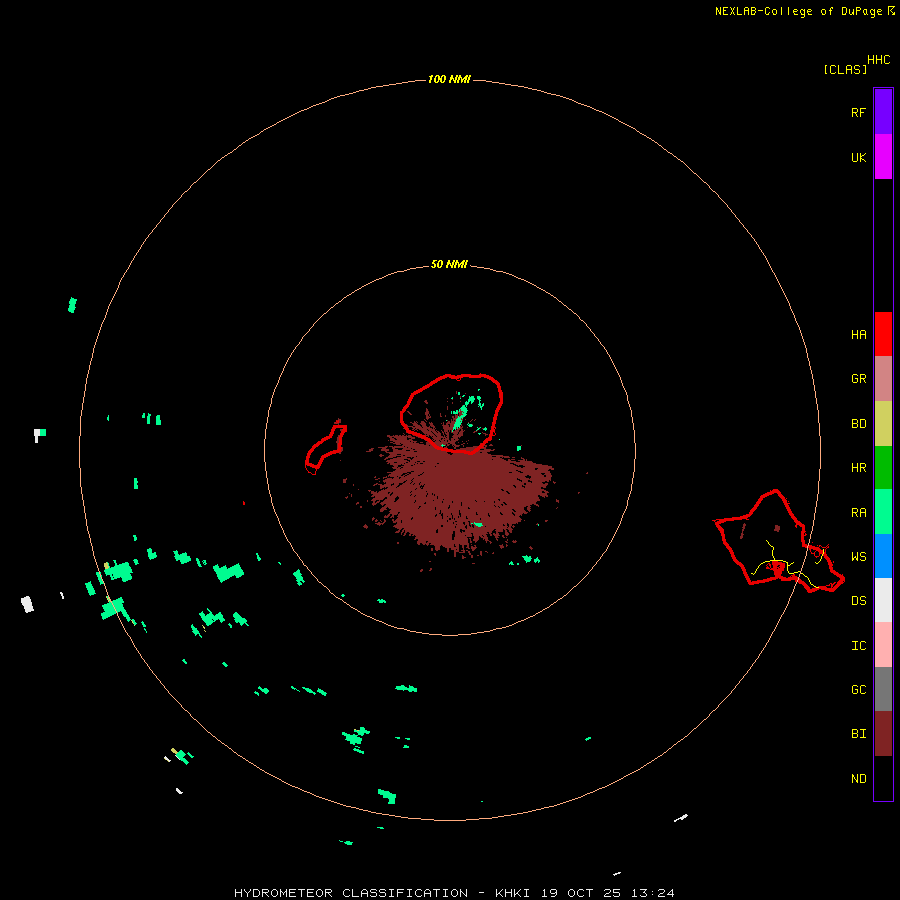This screenshot has height=900, width=900.
Task: Click the small red-outlined island west of center
Action: tap(325, 448)
